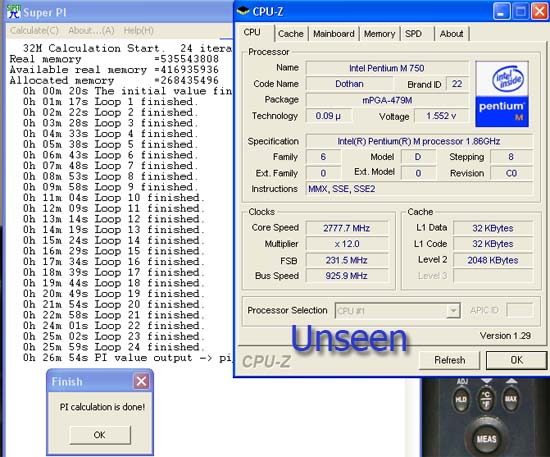The width and height of the screenshot is (550, 457).
Task: Click the CPU-Z title bar chip icon
Action: [243, 11]
